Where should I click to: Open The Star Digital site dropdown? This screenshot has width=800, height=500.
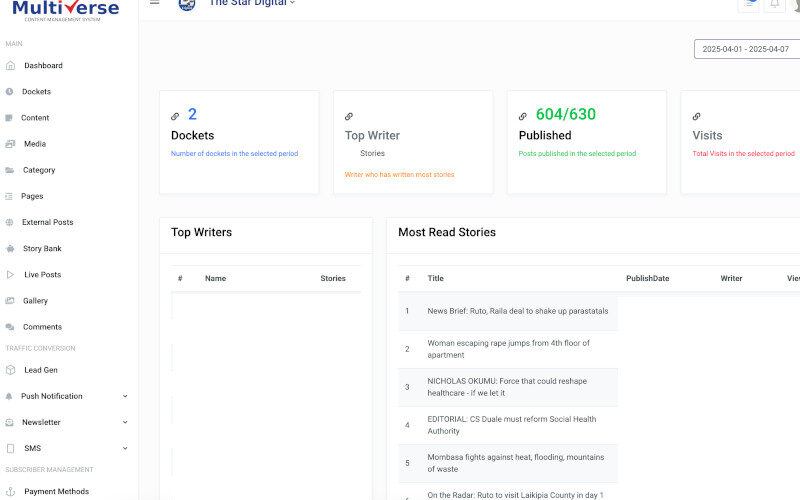(251, 4)
